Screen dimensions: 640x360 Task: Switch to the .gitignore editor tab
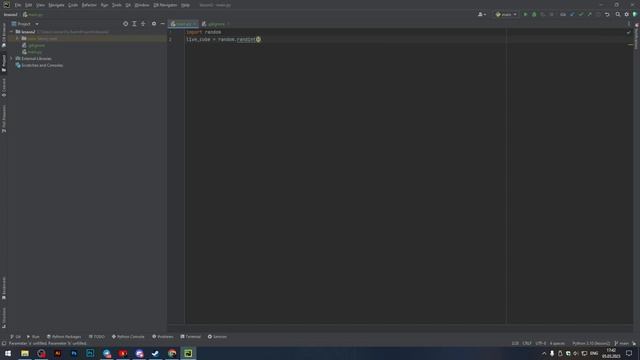216,24
